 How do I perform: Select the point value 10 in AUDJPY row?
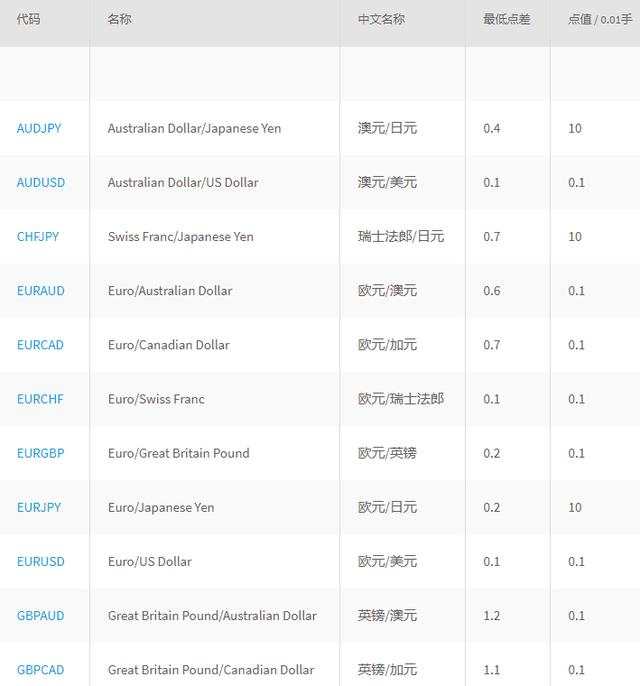tap(575, 128)
